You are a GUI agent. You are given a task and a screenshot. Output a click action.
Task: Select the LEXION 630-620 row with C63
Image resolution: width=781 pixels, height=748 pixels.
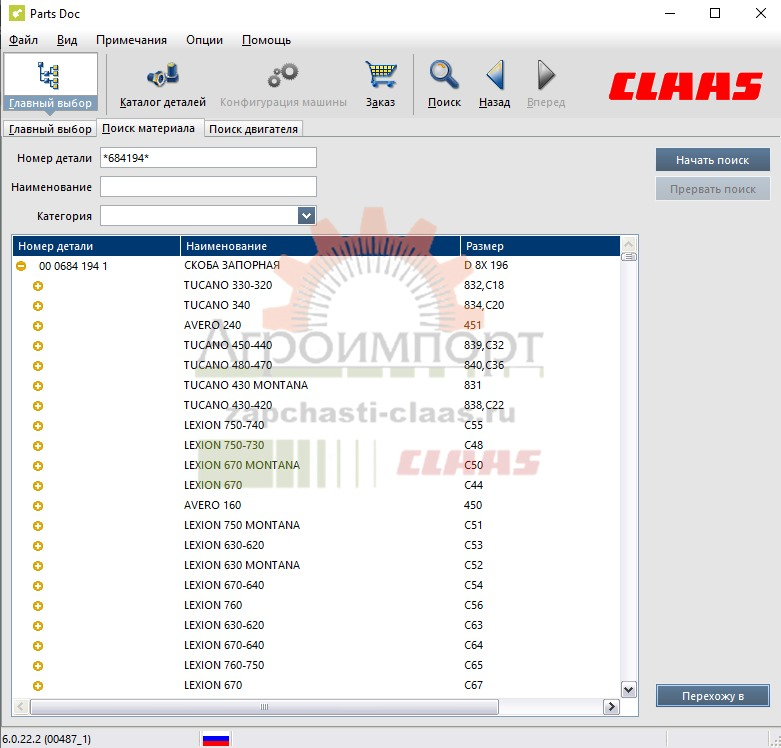click(316, 625)
